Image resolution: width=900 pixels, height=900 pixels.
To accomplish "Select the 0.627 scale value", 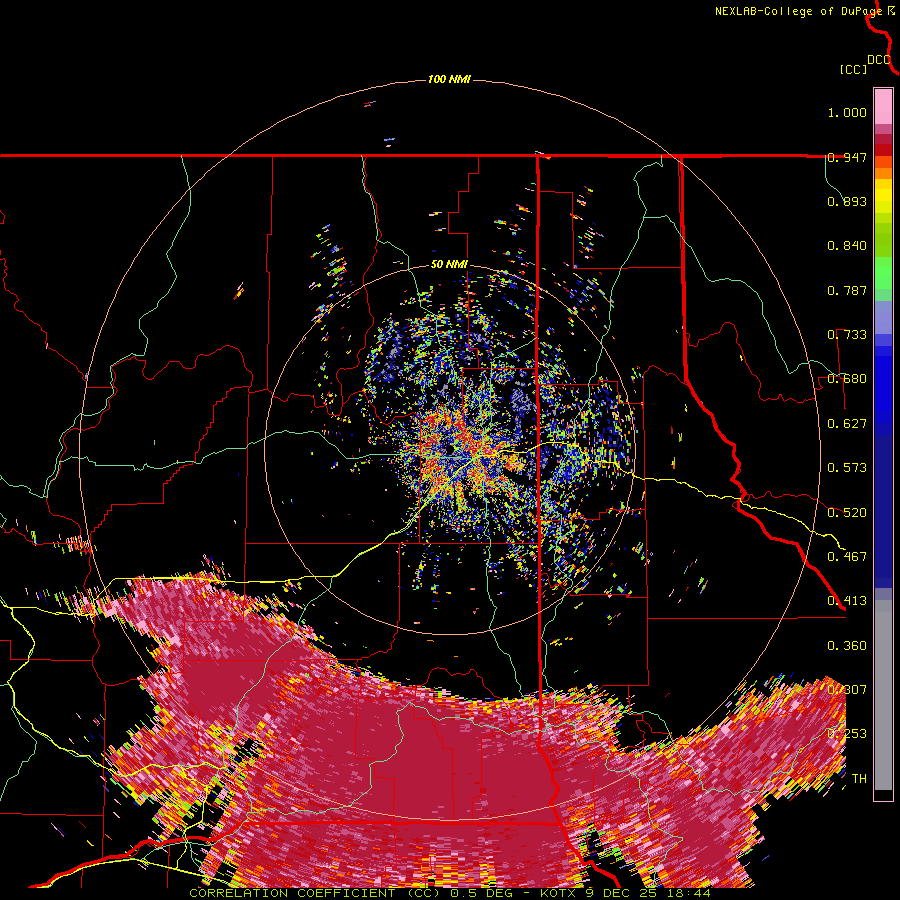I will tap(847, 424).
